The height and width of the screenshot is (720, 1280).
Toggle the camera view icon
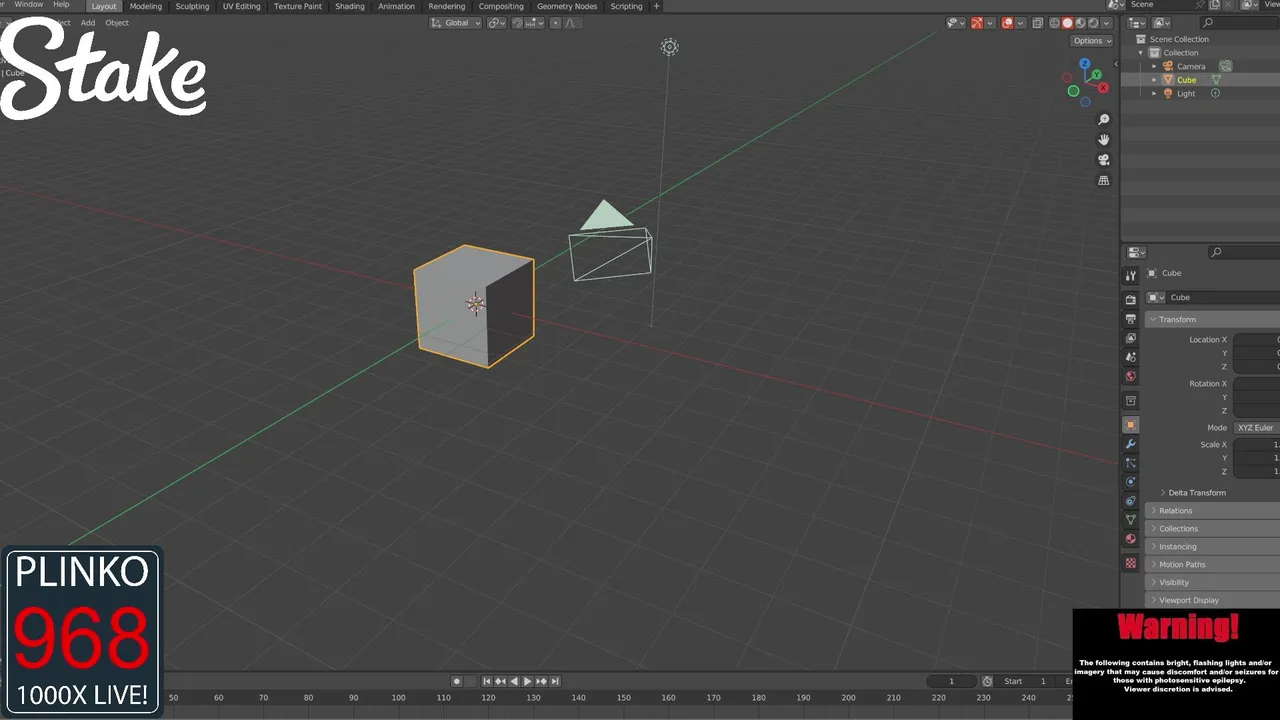(x=1104, y=160)
